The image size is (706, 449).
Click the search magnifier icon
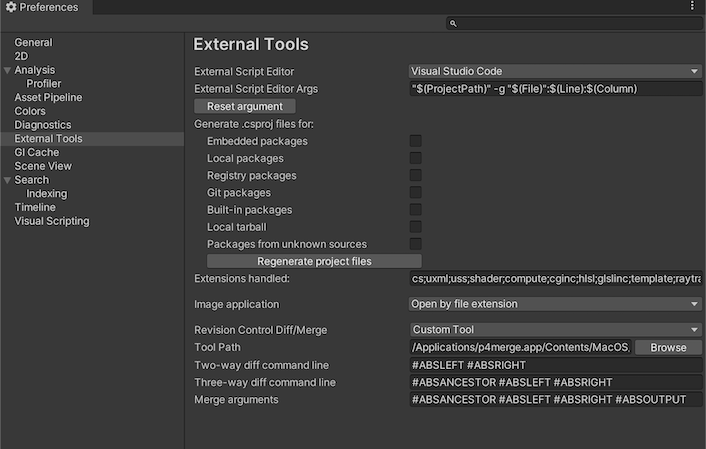(453, 23)
